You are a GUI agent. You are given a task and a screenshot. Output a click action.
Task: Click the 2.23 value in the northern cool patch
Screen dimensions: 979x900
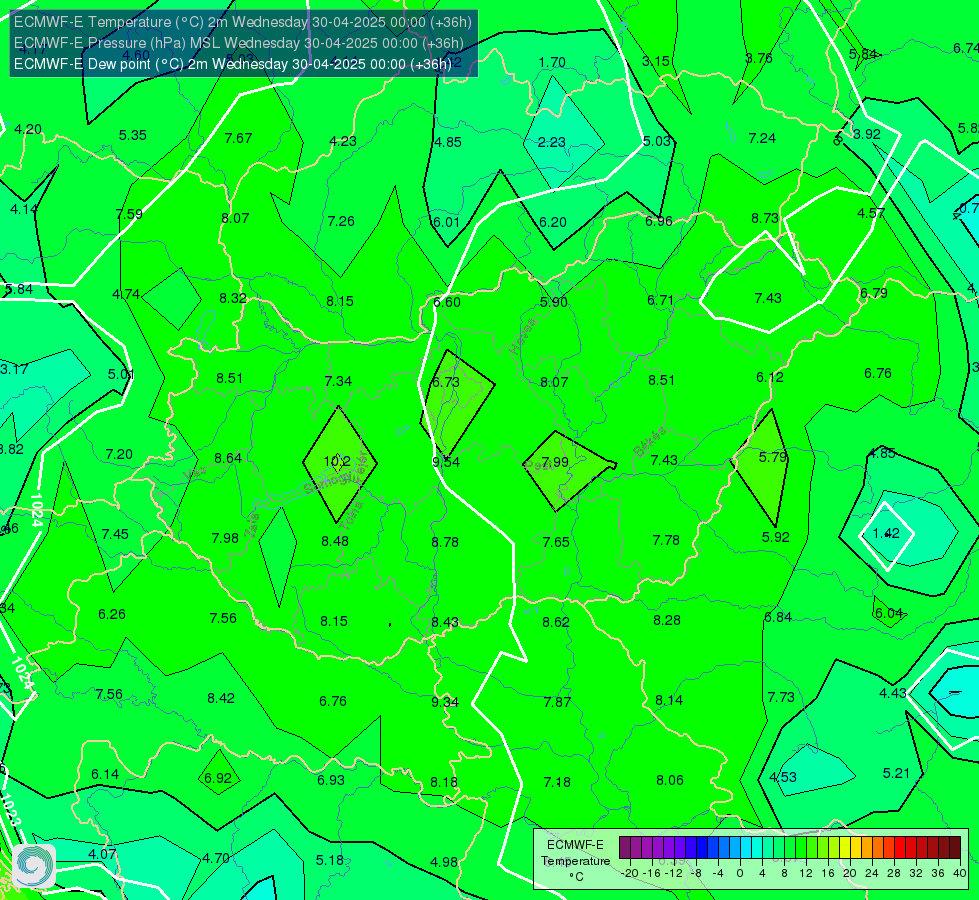click(551, 142)
